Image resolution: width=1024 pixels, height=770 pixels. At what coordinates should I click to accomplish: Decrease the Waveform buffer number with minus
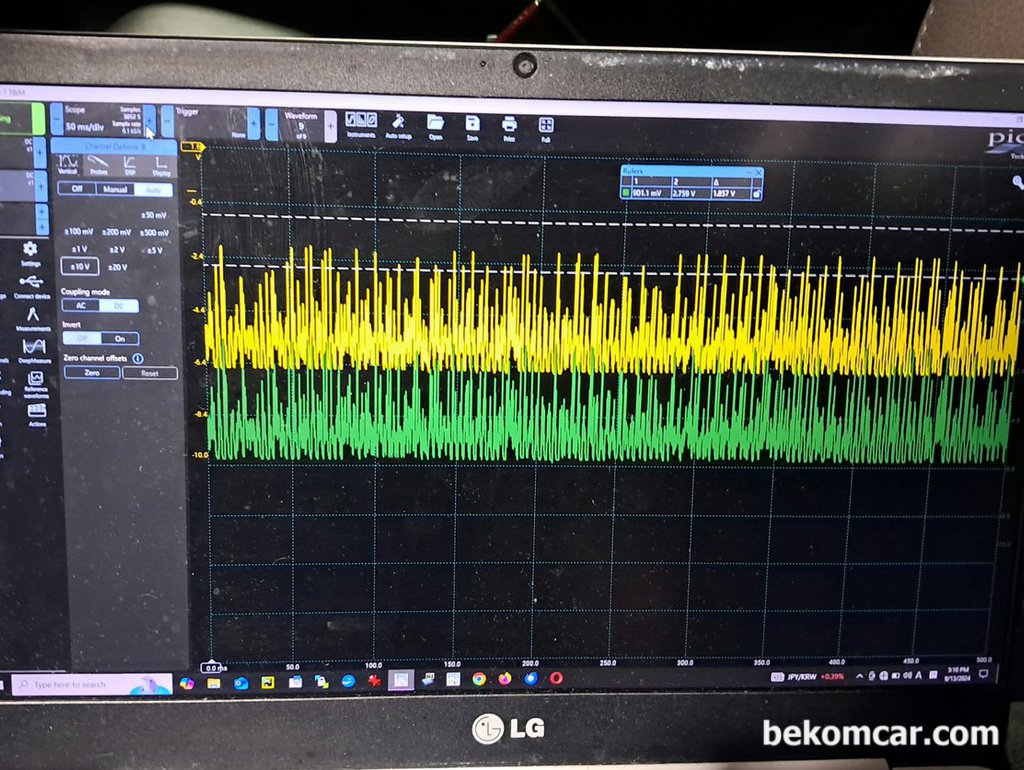[272, 125]
